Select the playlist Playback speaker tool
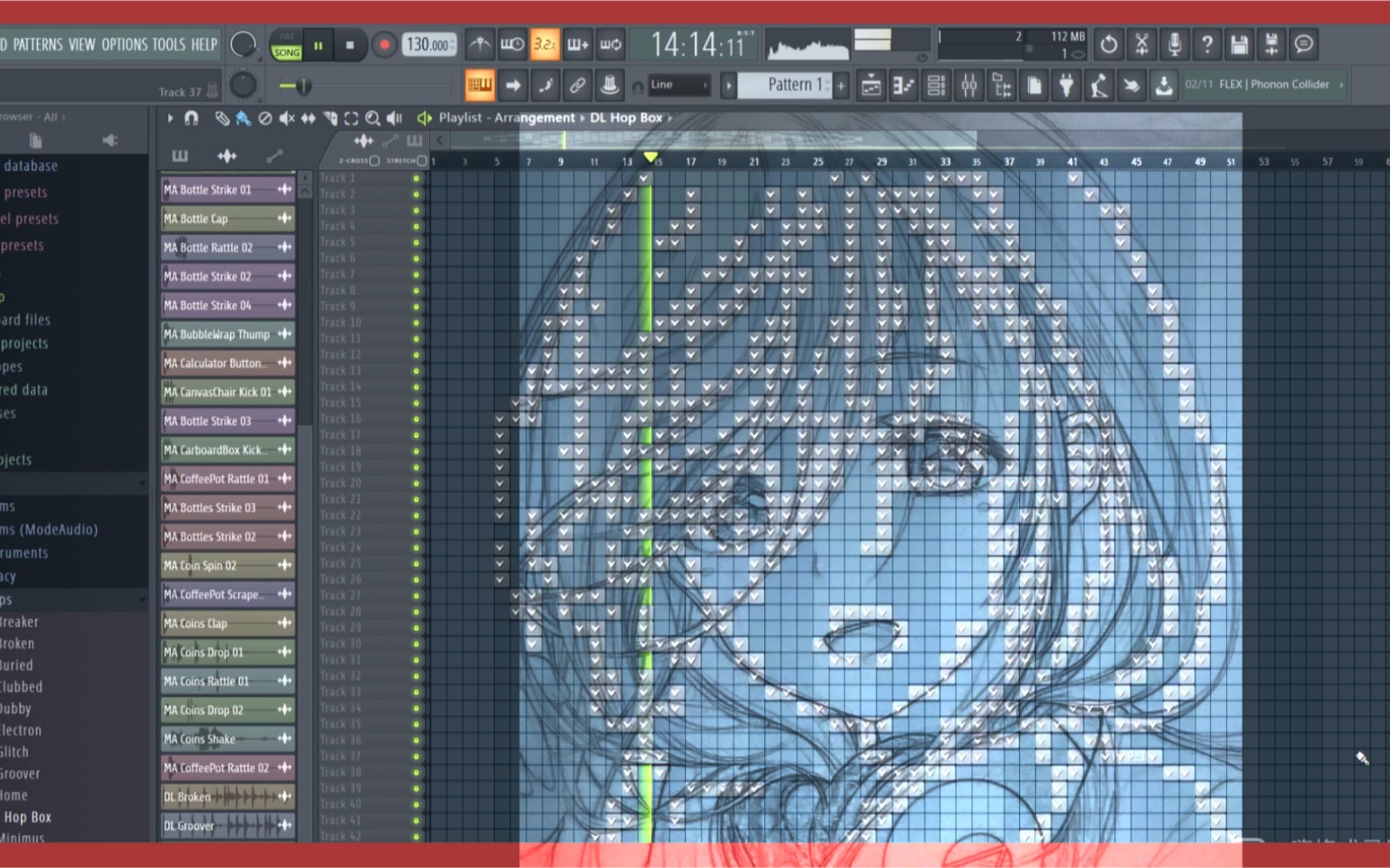The image size is (1390, 868). [x=394, y=118]
